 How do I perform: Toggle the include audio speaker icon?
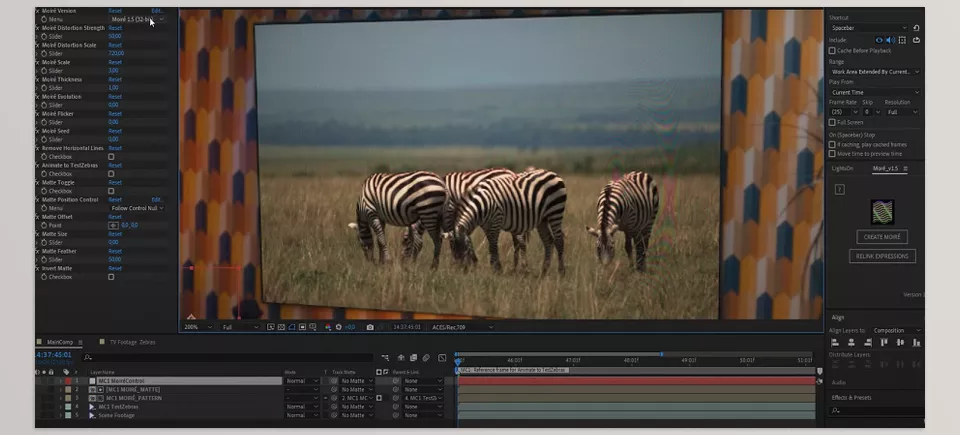(x=890, y=40)
